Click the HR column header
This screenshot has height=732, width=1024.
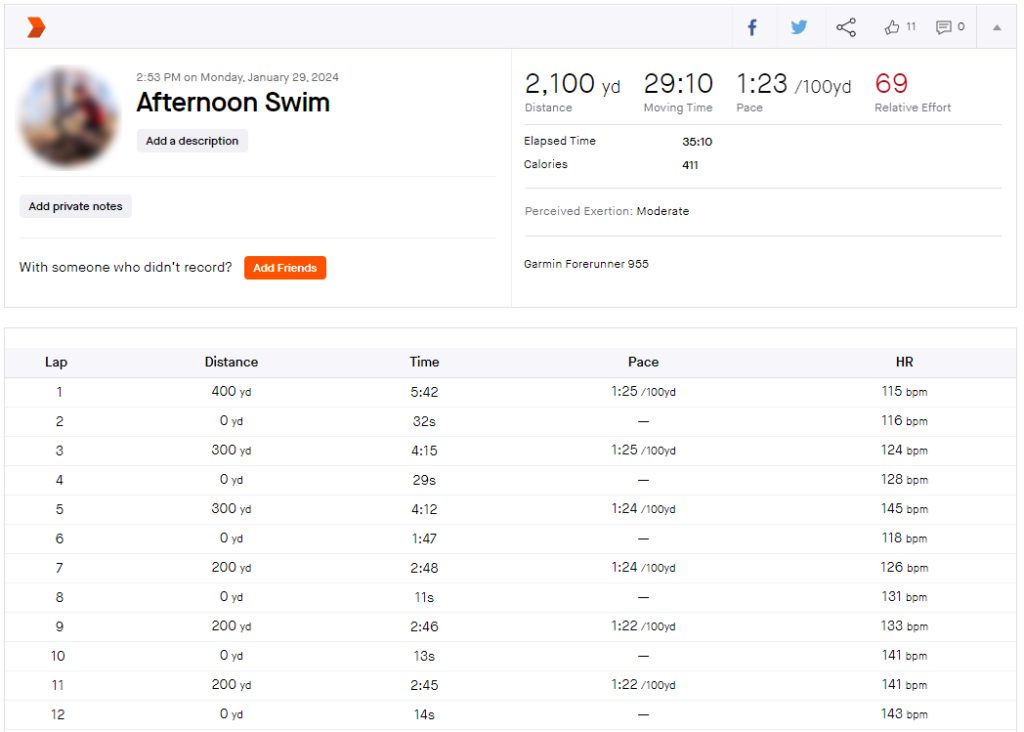(904, 362)
